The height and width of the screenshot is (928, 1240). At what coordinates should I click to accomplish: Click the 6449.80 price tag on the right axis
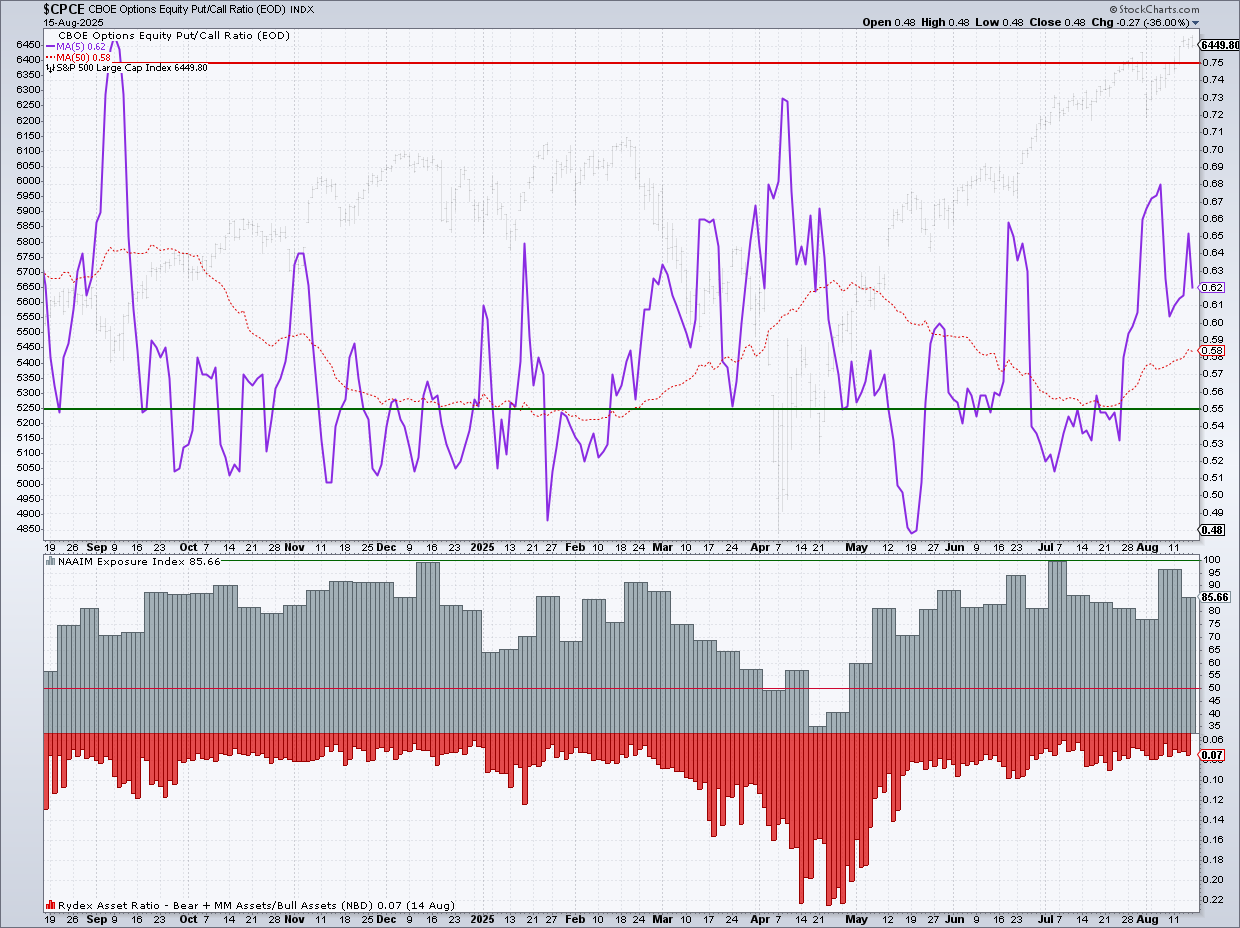tap(1219, 45)
